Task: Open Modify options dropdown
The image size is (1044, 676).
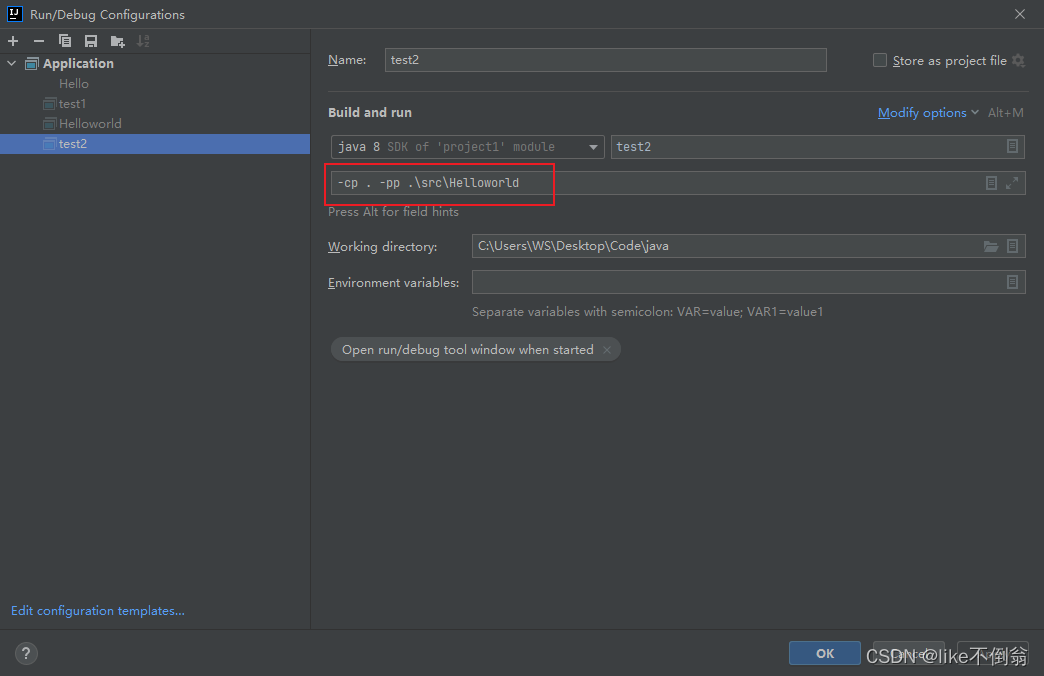Action: 927,113
